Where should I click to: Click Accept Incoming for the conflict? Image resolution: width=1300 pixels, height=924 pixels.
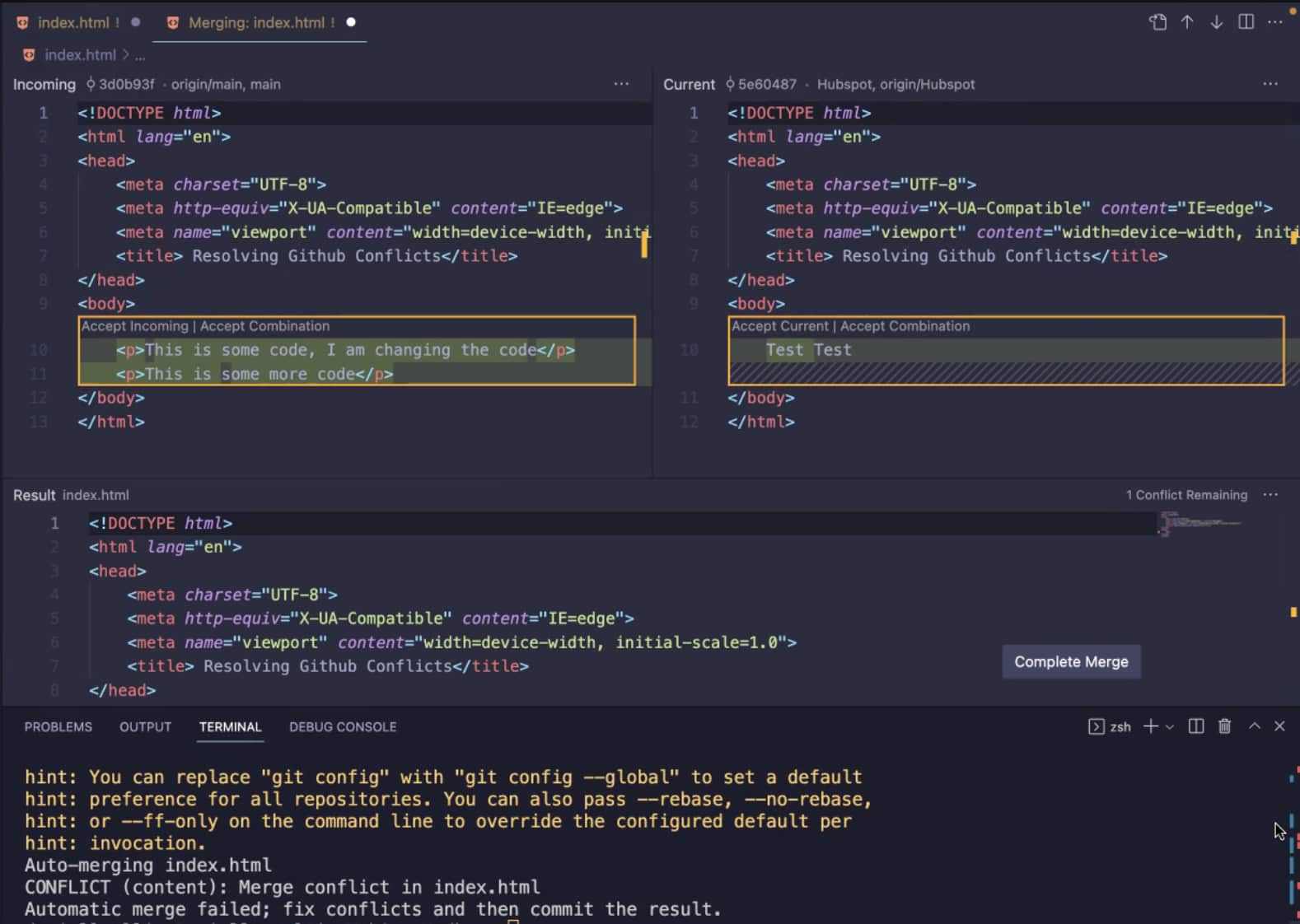(x=134, y=326)
